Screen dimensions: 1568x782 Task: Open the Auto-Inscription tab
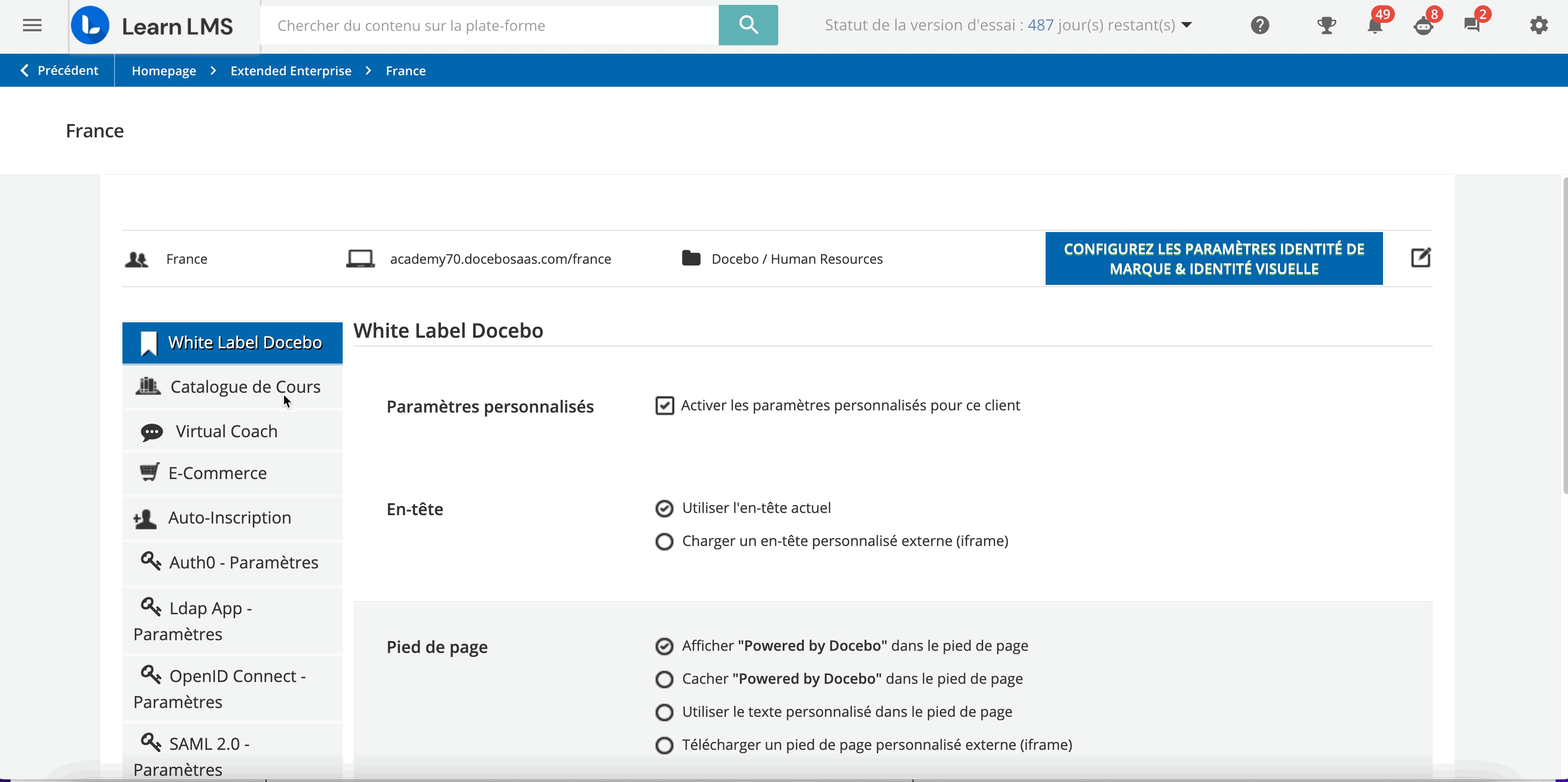tap(233, 518)
